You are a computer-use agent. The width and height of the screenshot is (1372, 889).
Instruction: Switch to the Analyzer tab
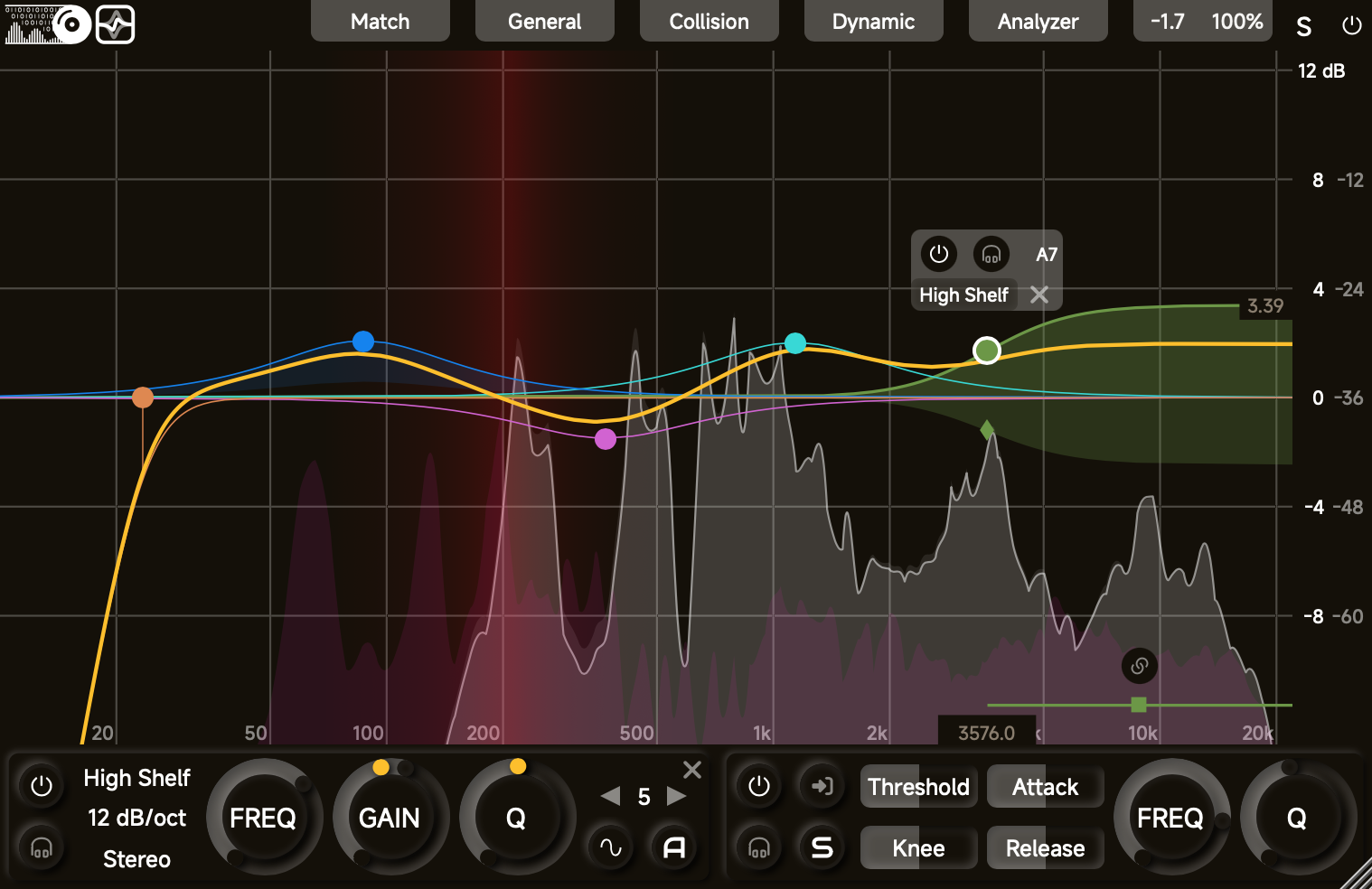point(1038,21)
